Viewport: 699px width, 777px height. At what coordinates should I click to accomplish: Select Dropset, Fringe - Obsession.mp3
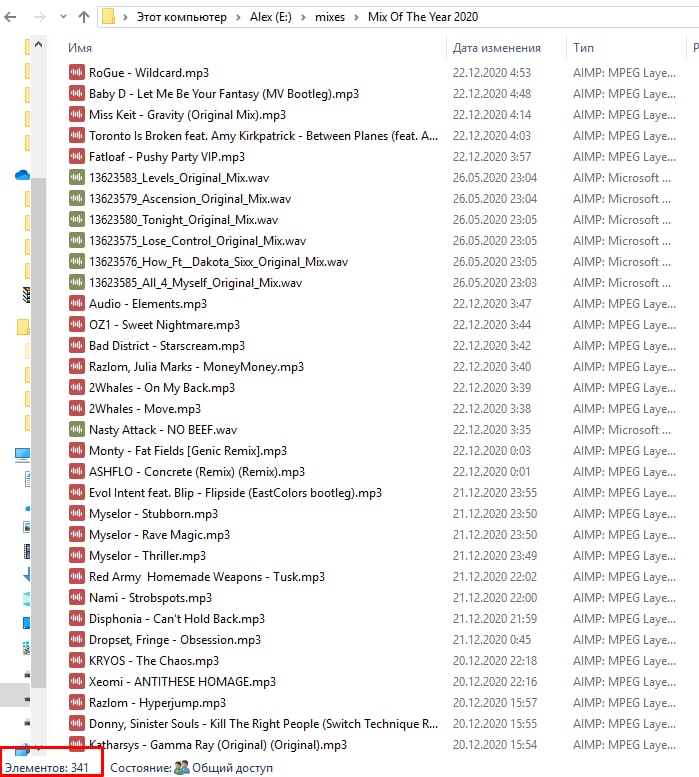pyautogui.click(x=174, y=639)
